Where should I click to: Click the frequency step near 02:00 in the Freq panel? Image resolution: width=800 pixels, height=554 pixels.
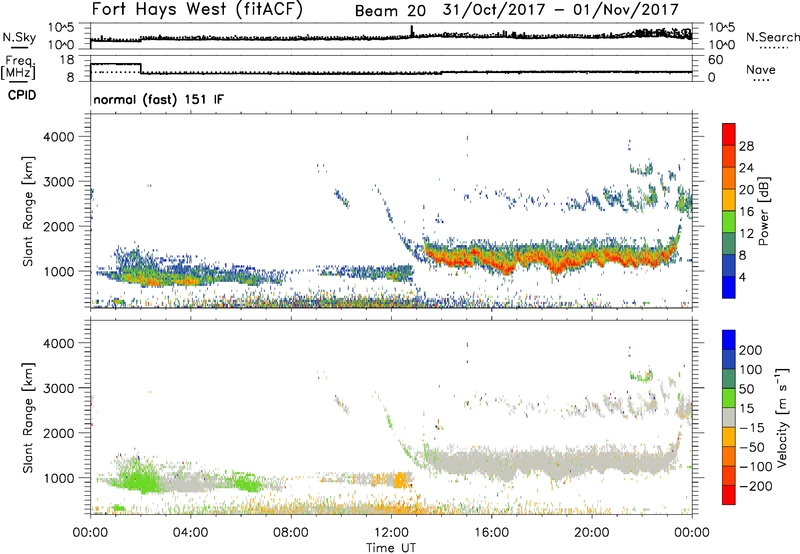141,68
